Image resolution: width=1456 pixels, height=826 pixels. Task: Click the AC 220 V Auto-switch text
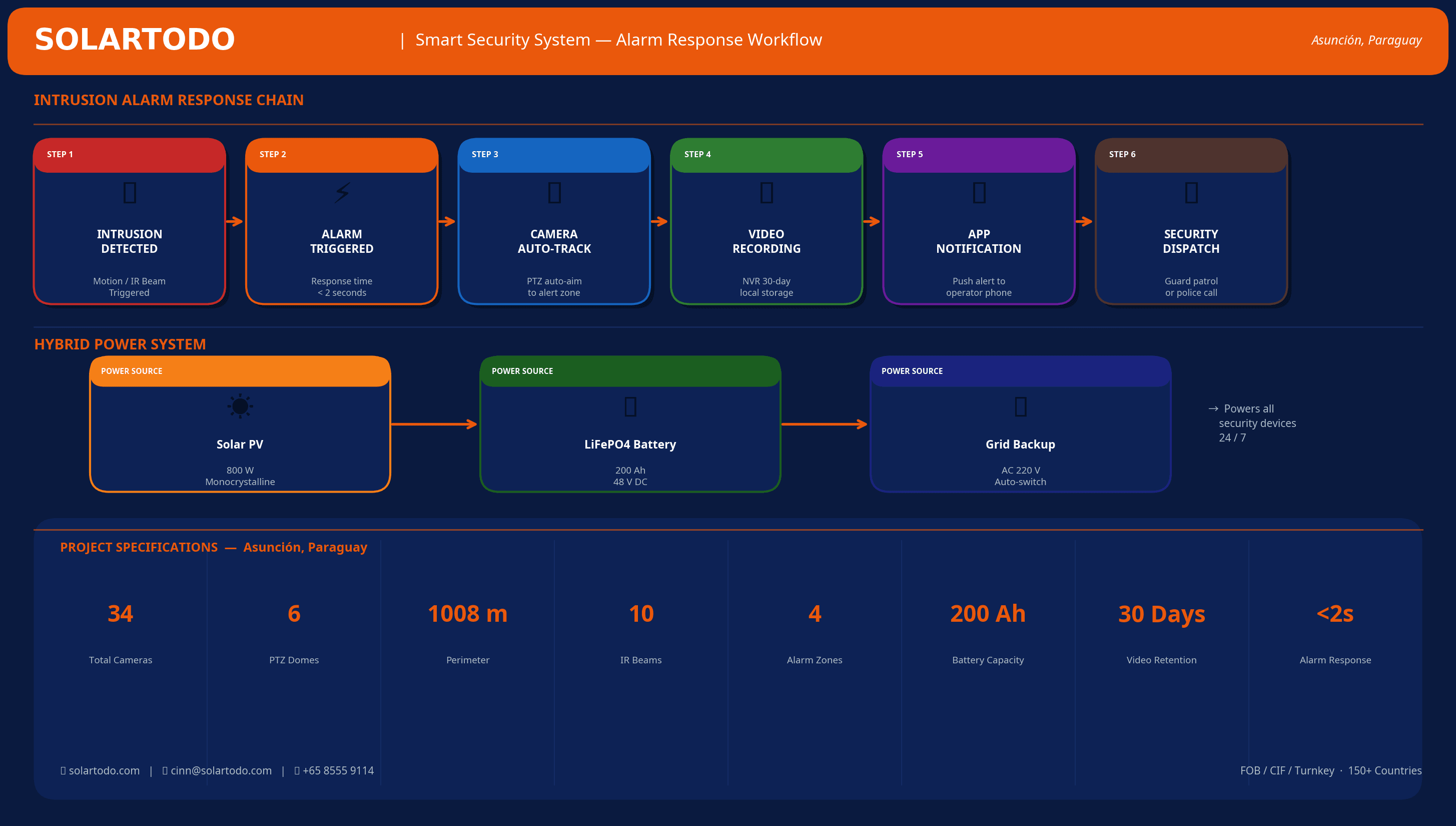pyautogui.click(x=1020, y=476)
